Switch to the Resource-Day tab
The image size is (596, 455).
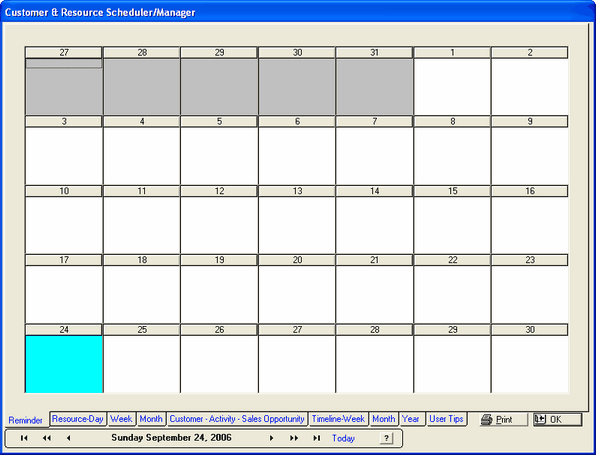click(78, 419)
